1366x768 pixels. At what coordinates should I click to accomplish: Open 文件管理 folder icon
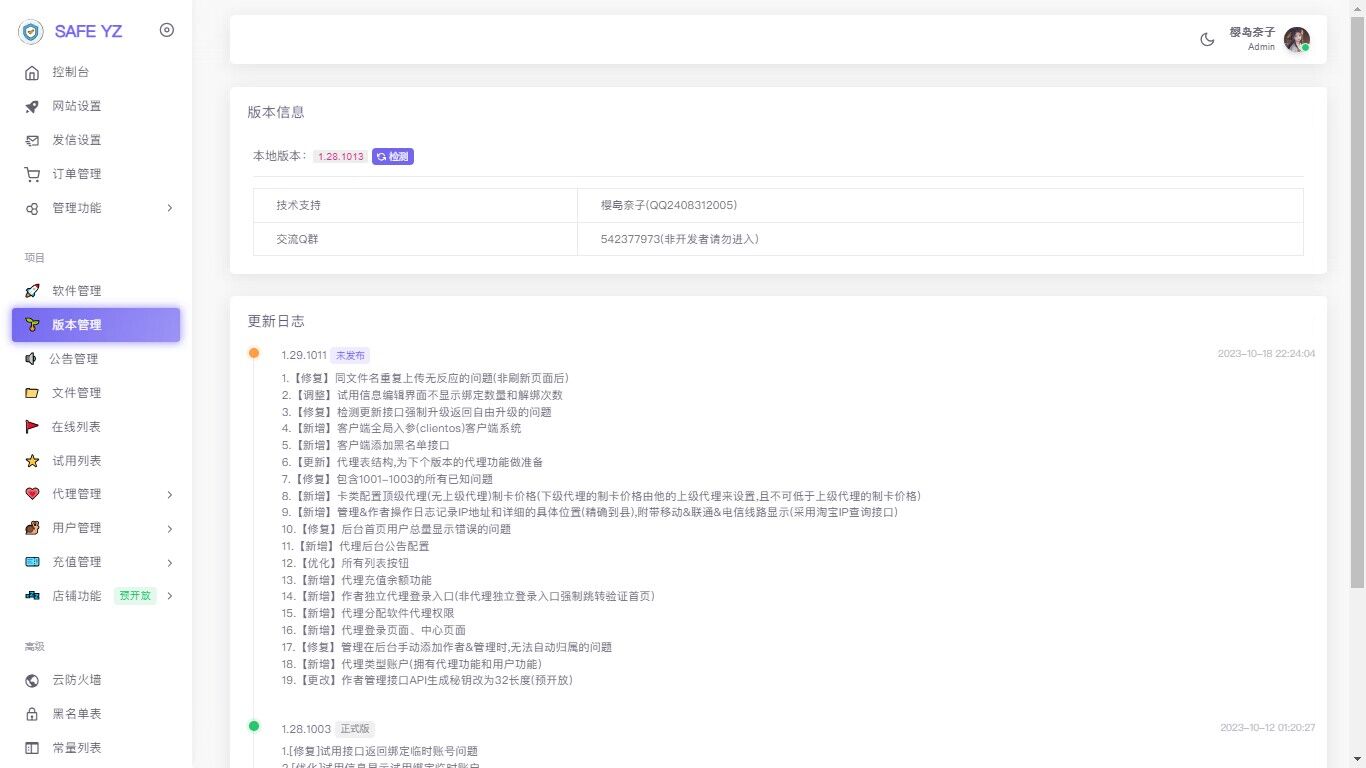[32, 393]
